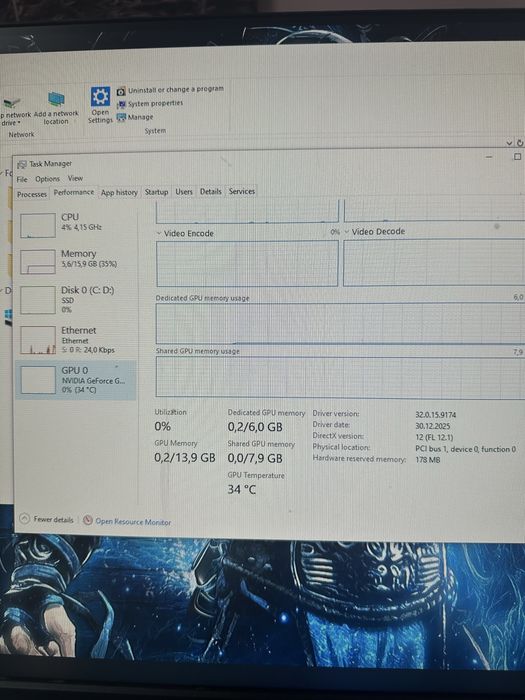Click the driver version 32.0.15.9174 text
This screenshot has height=700, width=525.
[436, 415]
